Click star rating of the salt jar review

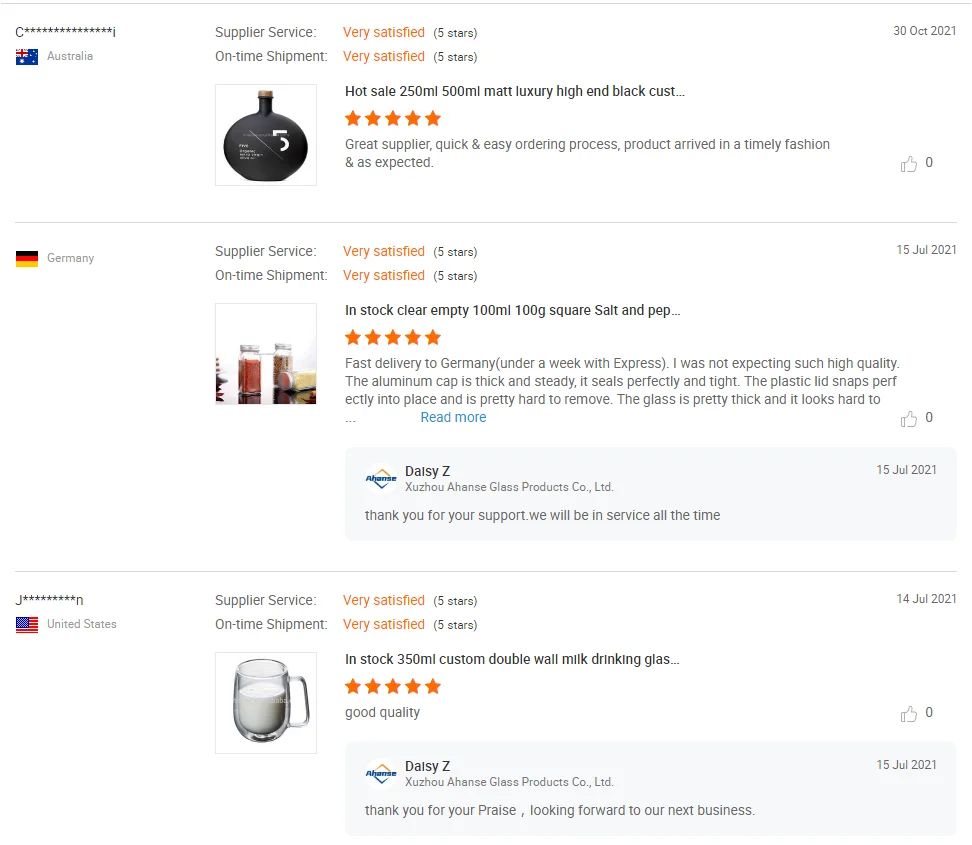tap(393, 338)
